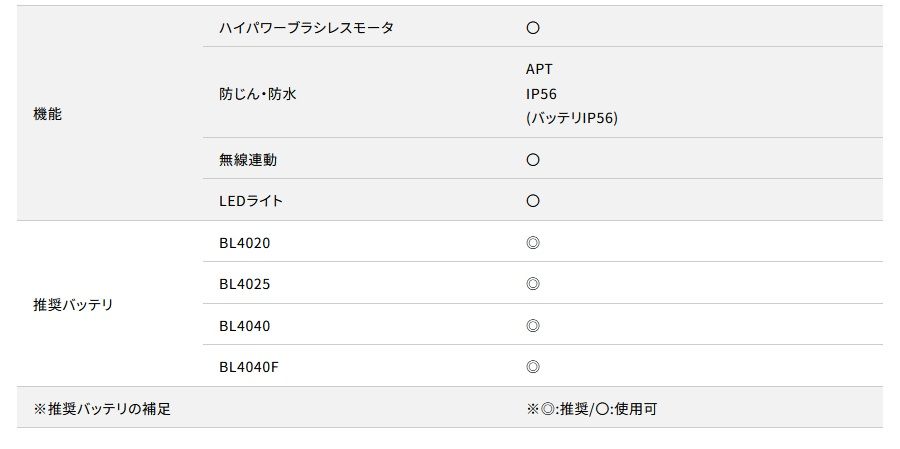900x449 pixels.
Task: Select the 防じん・防水 row label
Action: click(x=258, y=94)
